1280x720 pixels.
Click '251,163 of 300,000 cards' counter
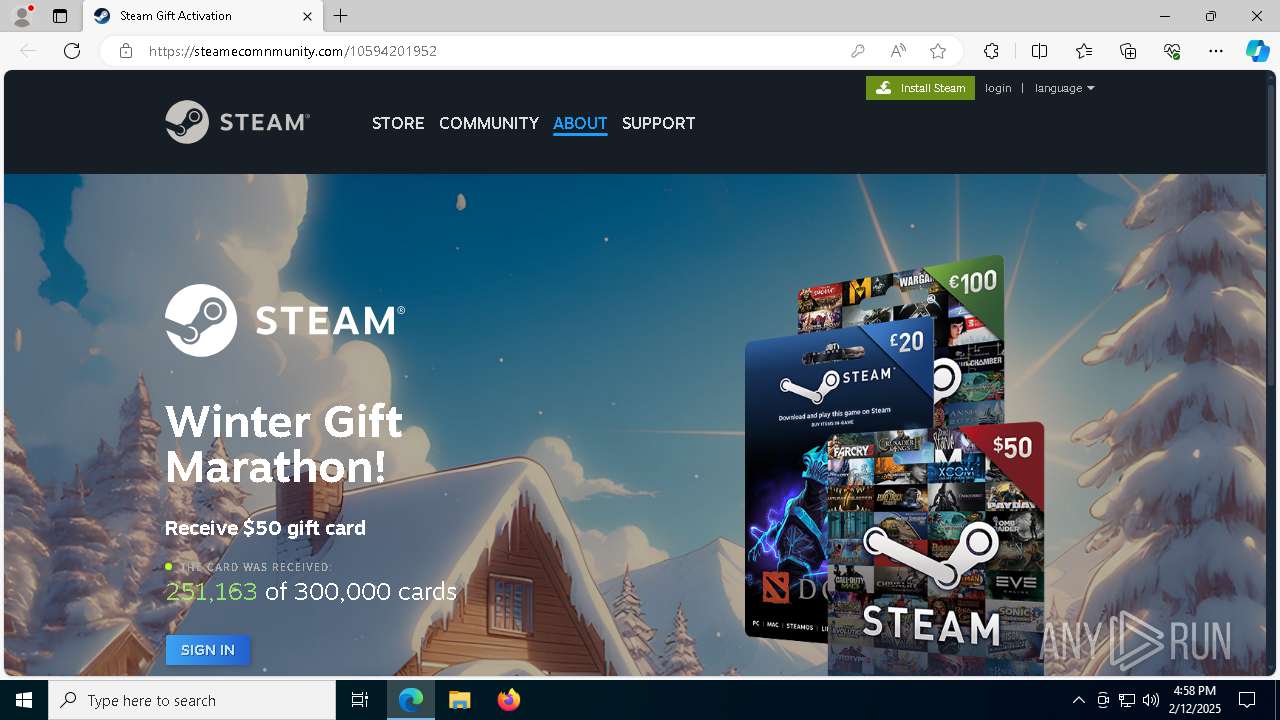click(311, 591)
